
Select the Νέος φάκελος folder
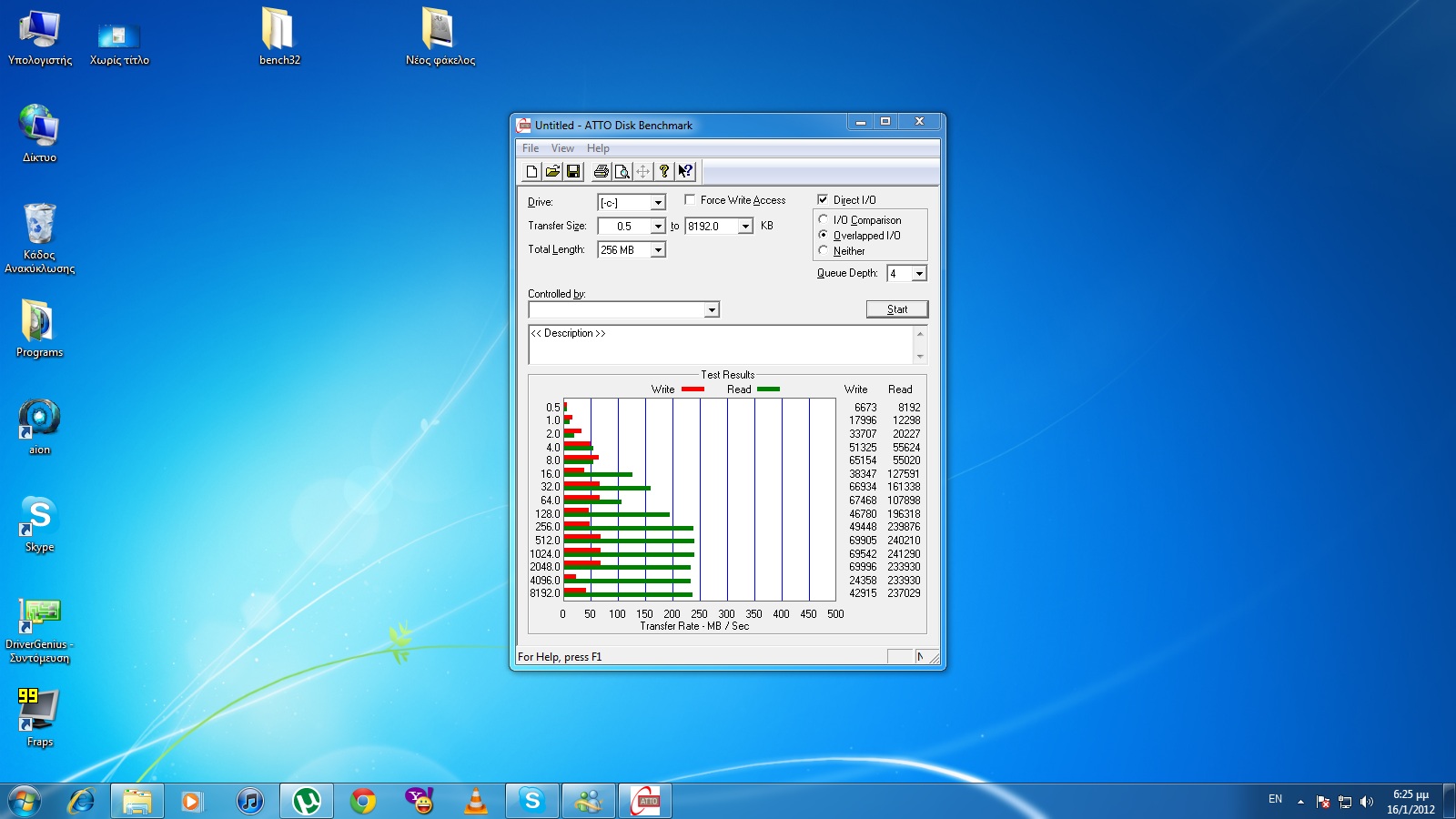click(x=440, y=38)
